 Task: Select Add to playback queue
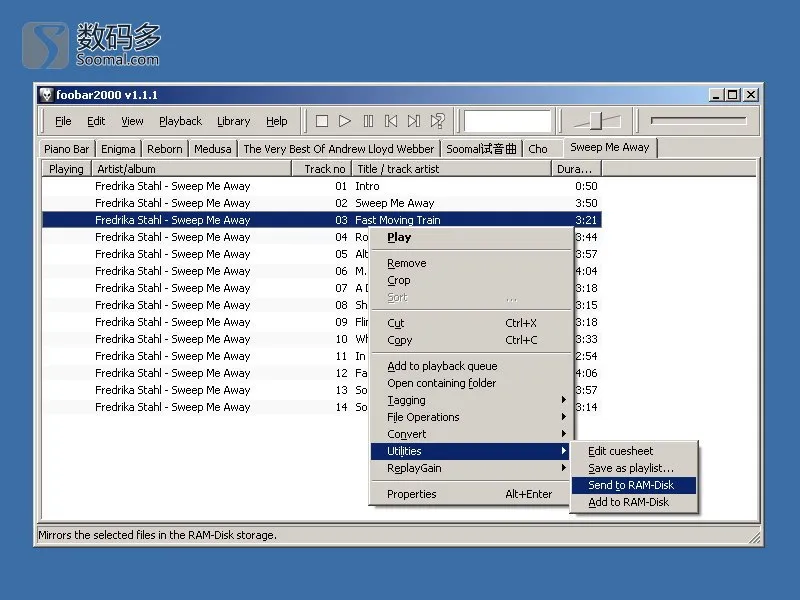[x=469, y=366]
